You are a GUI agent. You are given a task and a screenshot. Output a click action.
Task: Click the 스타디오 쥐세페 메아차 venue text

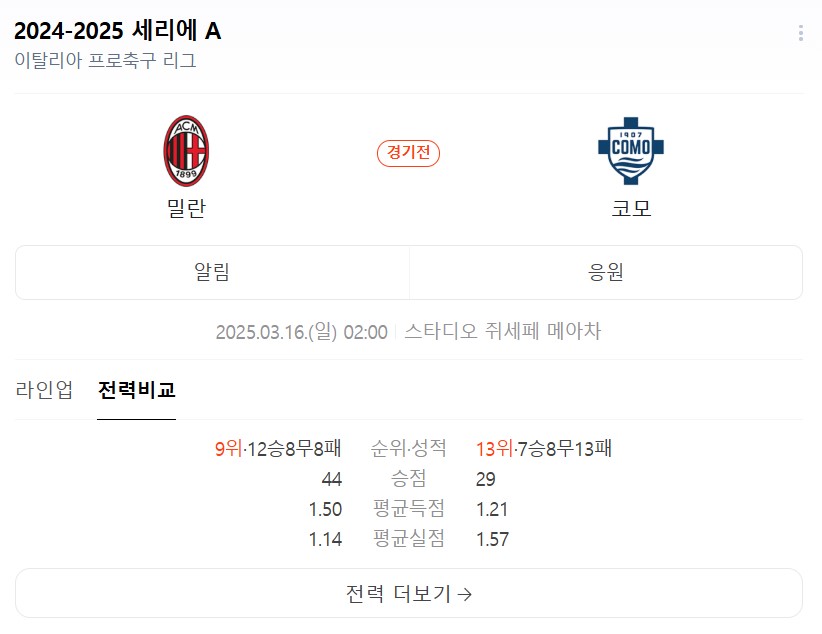(x=502, y=331)
